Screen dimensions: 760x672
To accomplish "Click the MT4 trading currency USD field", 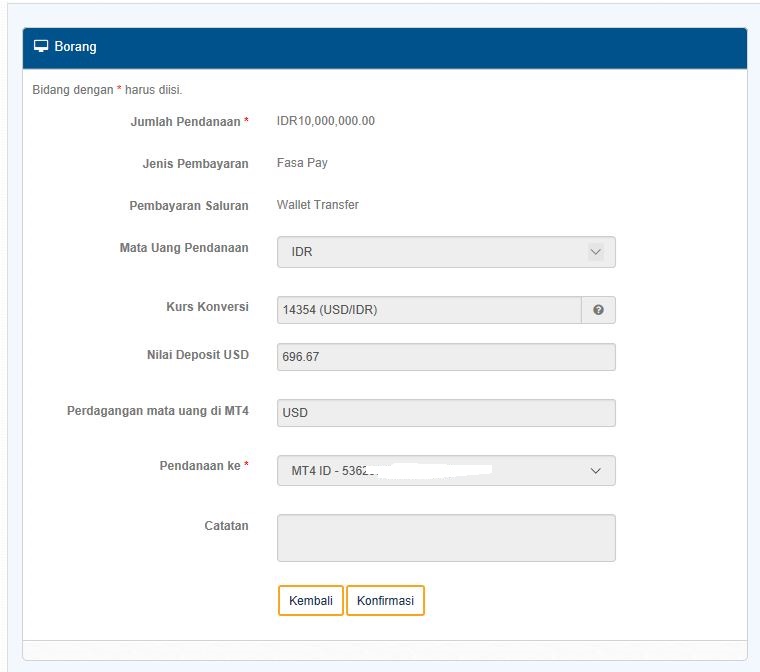I will click(446, 413).
